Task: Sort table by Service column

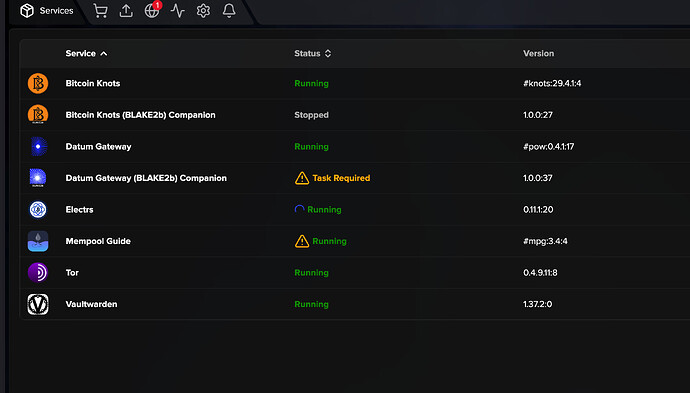Action: (86, 53)
